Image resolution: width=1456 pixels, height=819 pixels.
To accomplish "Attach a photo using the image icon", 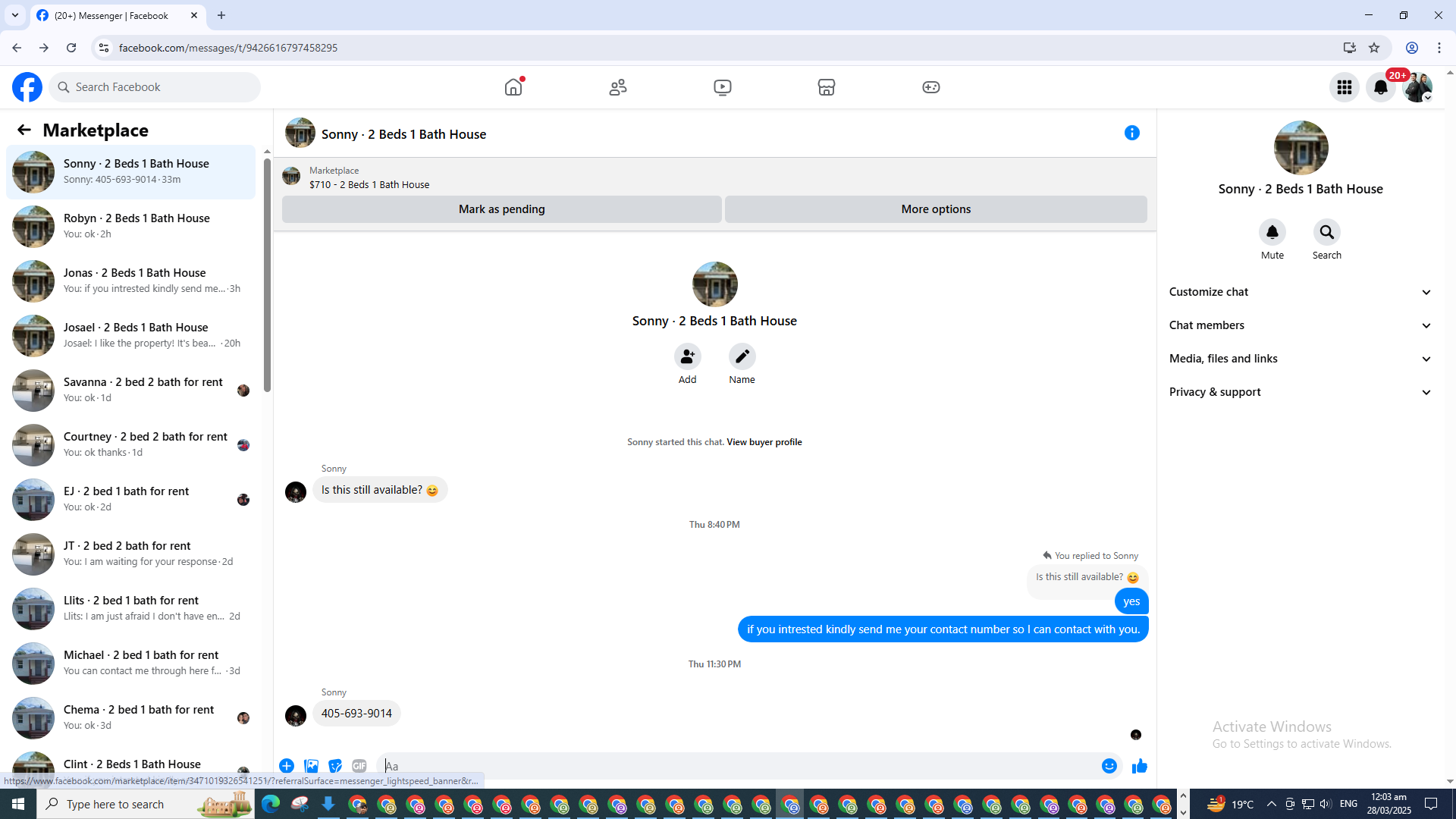I will click(311, 766).
